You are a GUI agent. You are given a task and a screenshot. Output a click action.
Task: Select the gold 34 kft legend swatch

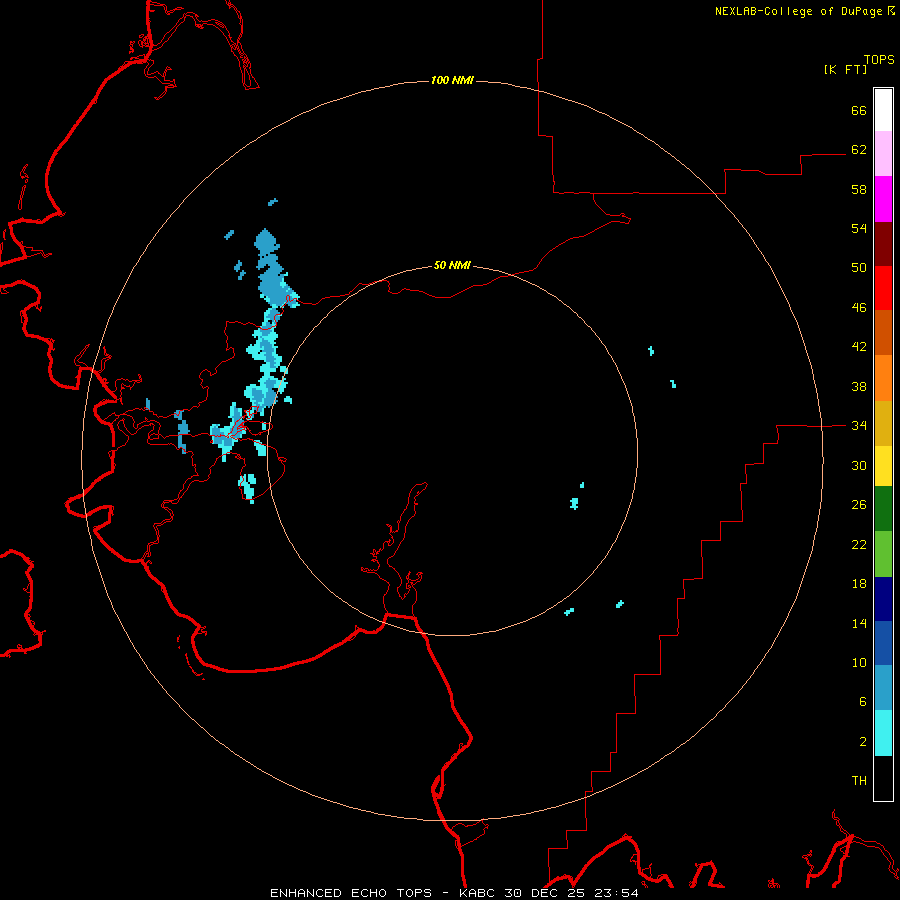(883, 423)
